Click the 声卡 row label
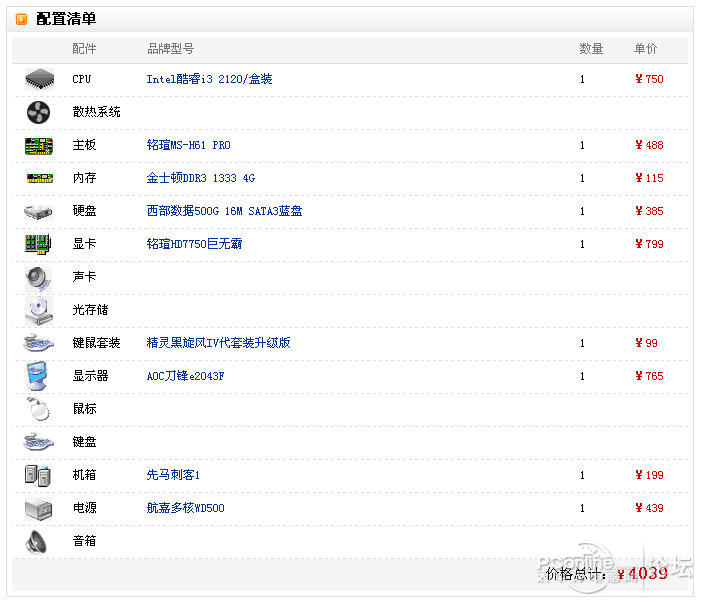This screenshot has height=603, width=702. point(84,277)
